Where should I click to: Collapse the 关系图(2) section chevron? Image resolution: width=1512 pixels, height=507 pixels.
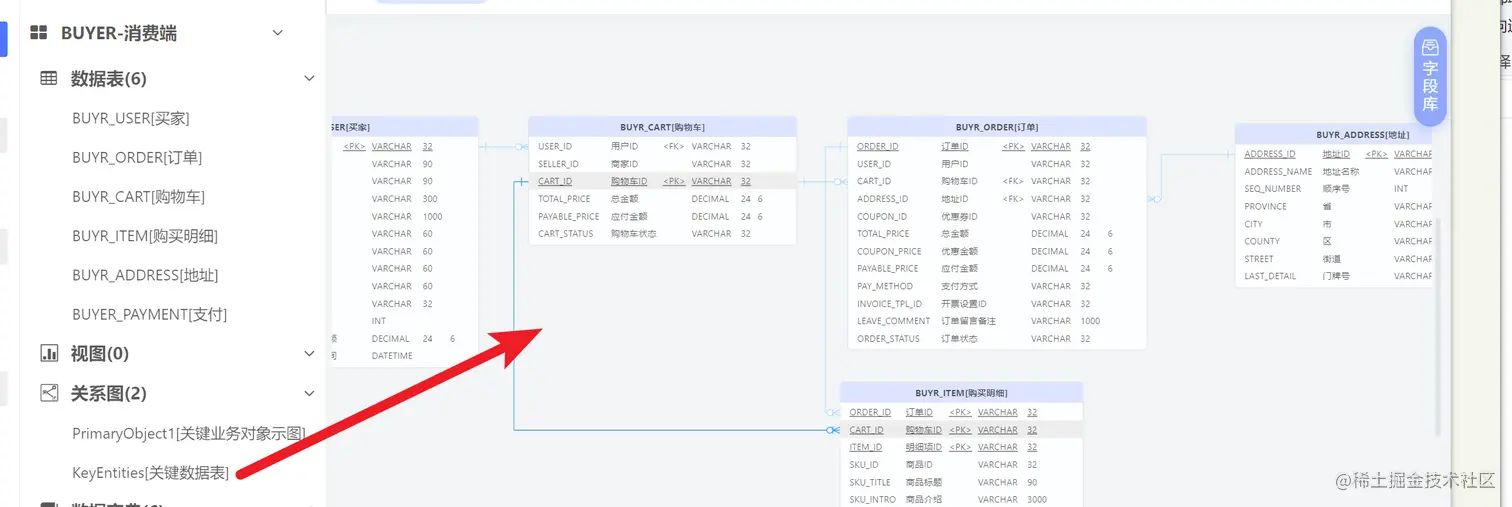(x=309, y=393)
